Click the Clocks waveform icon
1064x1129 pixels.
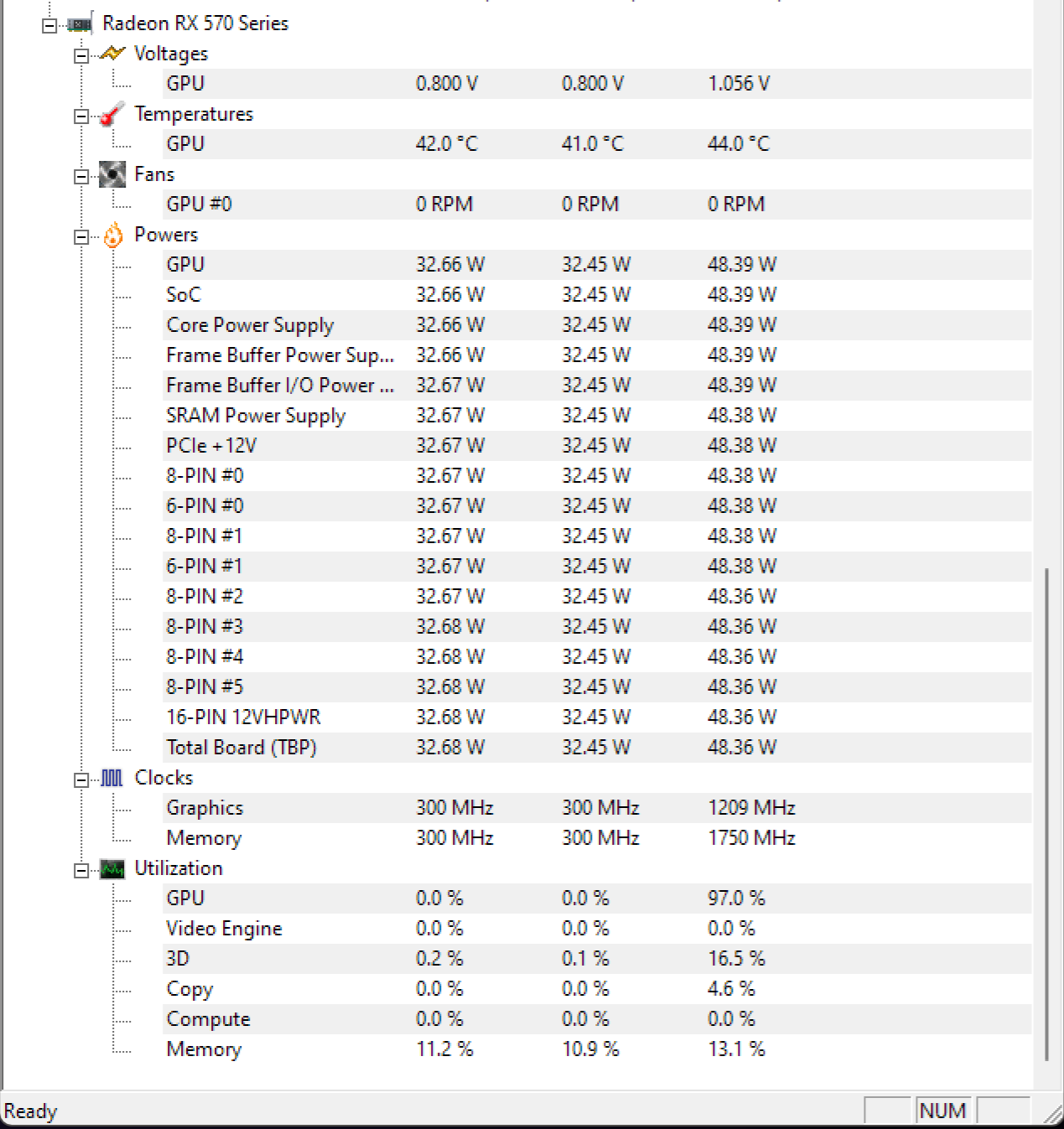tap(112, 779)
